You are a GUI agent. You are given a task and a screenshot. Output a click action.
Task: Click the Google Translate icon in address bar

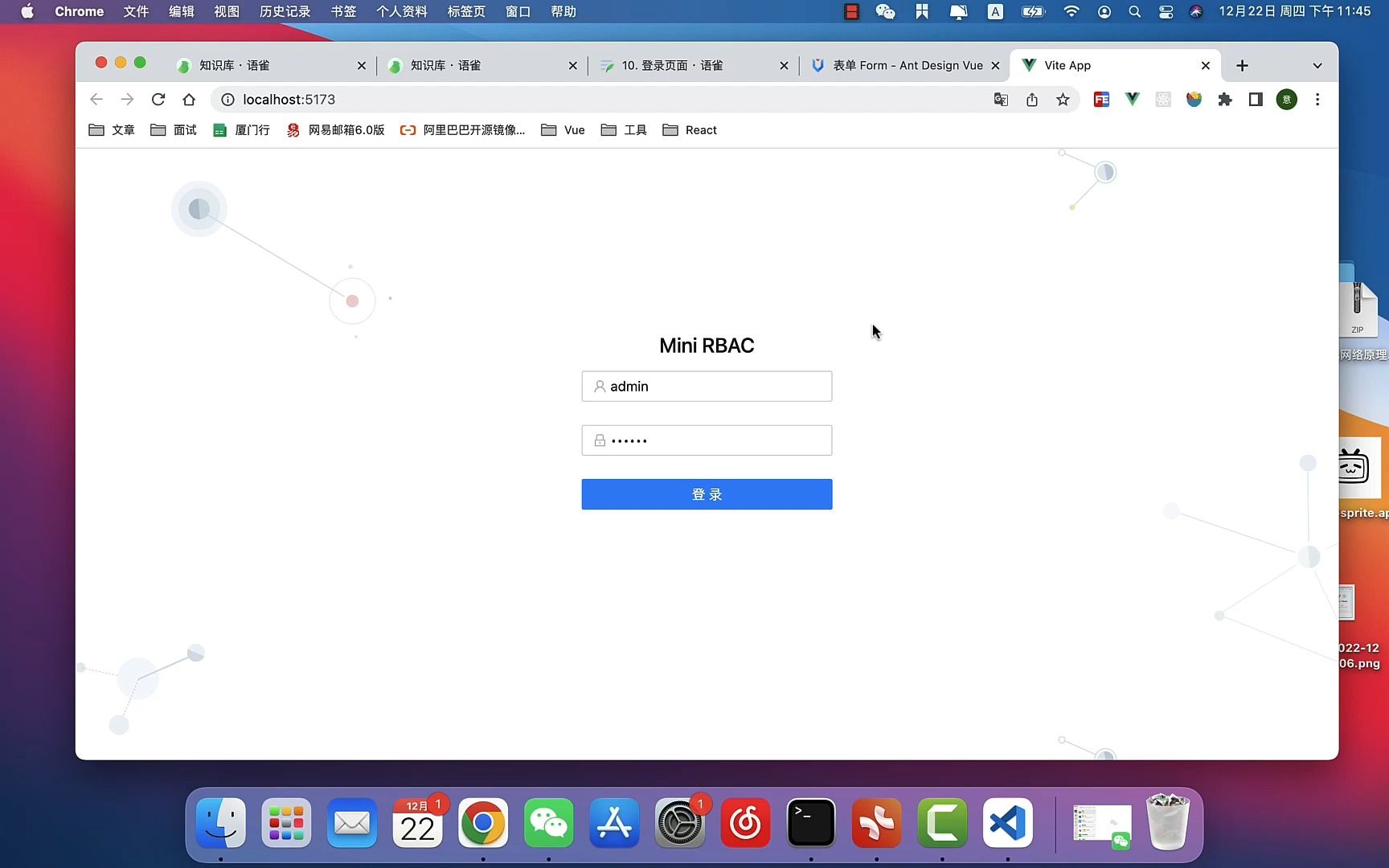point(1000,99)
